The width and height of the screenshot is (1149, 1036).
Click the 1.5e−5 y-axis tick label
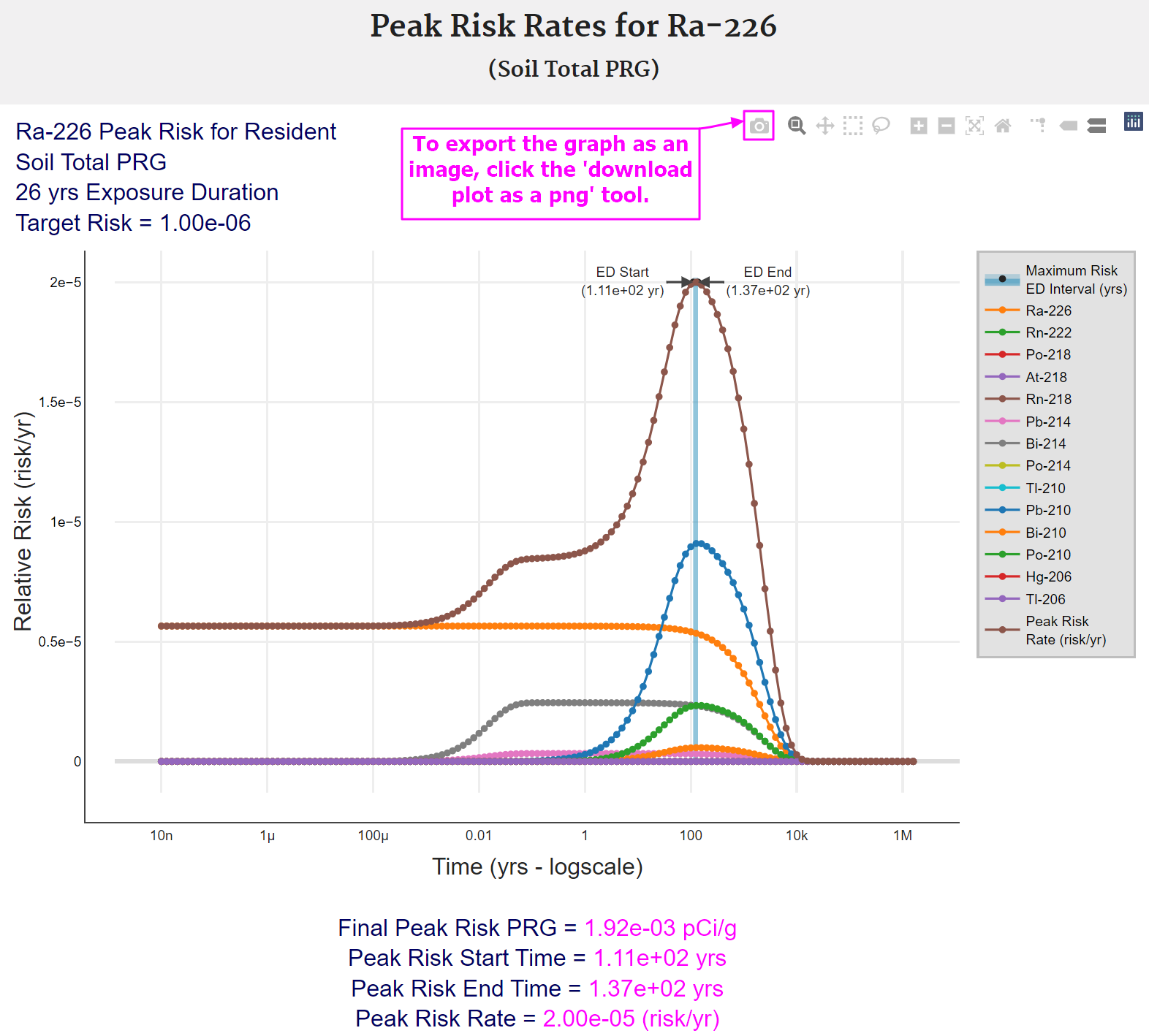click(60, 403)
